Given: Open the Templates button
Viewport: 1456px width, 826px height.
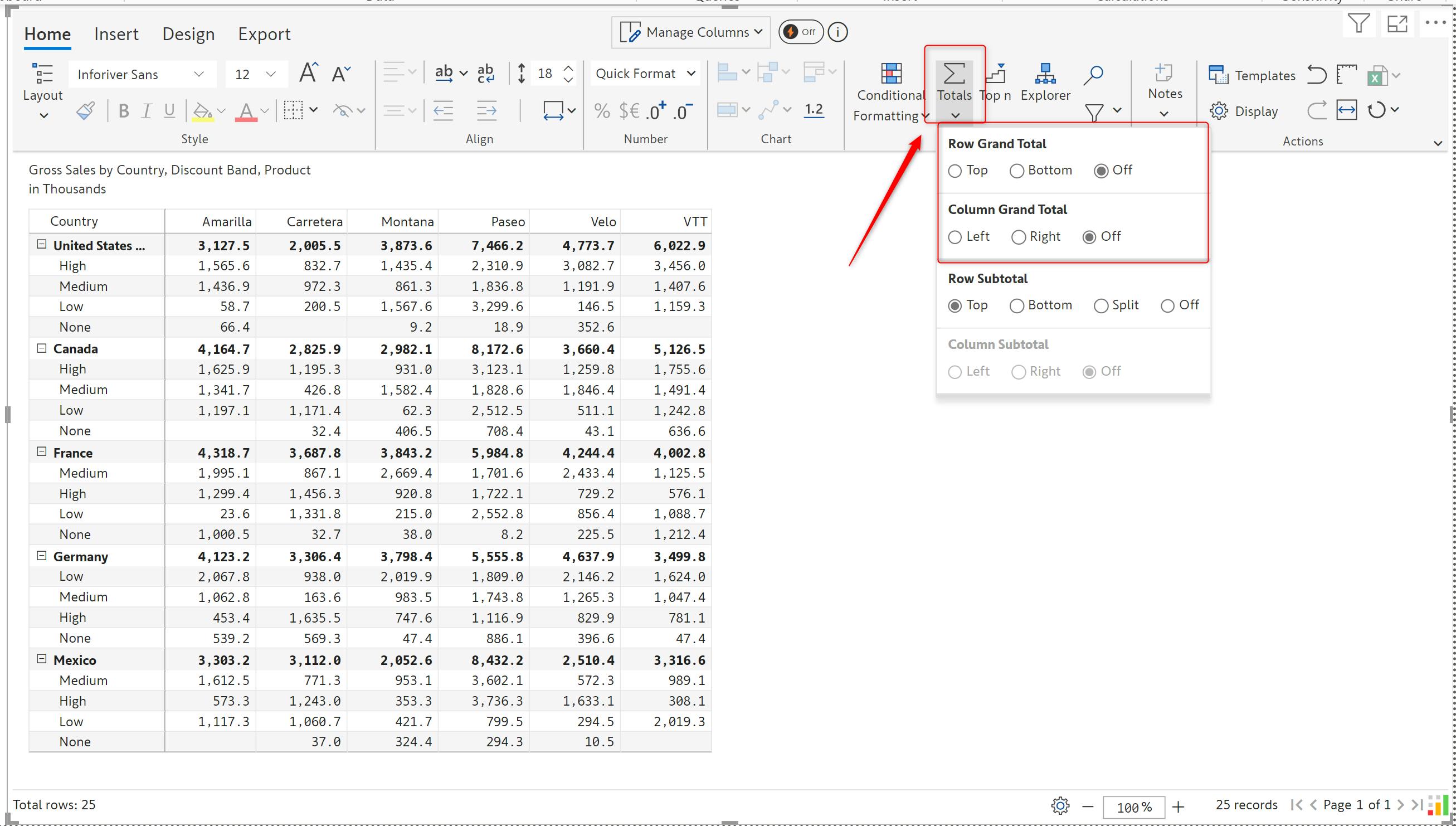Looking at the screenshot, I should (1252, 75).
